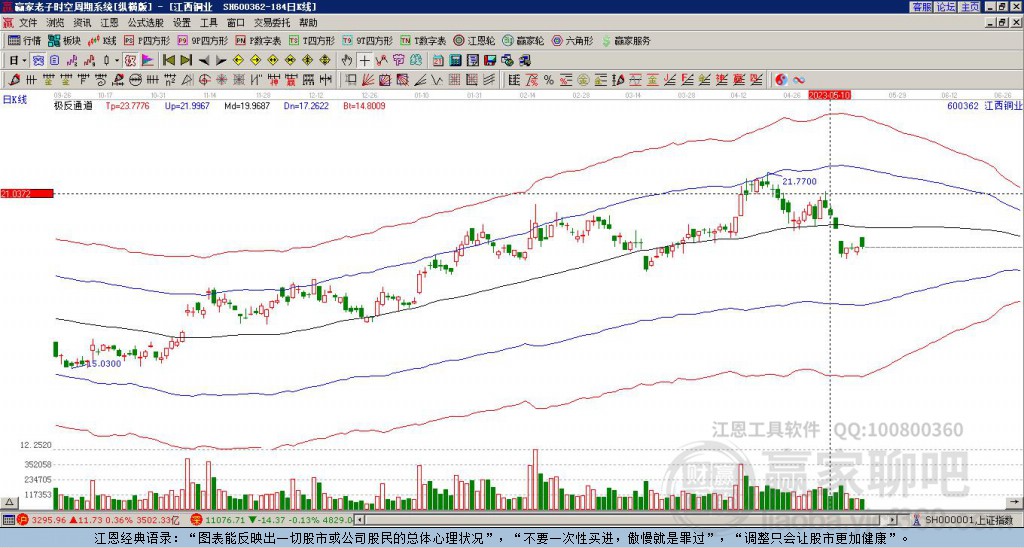Toggle the 权 ex-rights adjustment button

coord(129,60)
